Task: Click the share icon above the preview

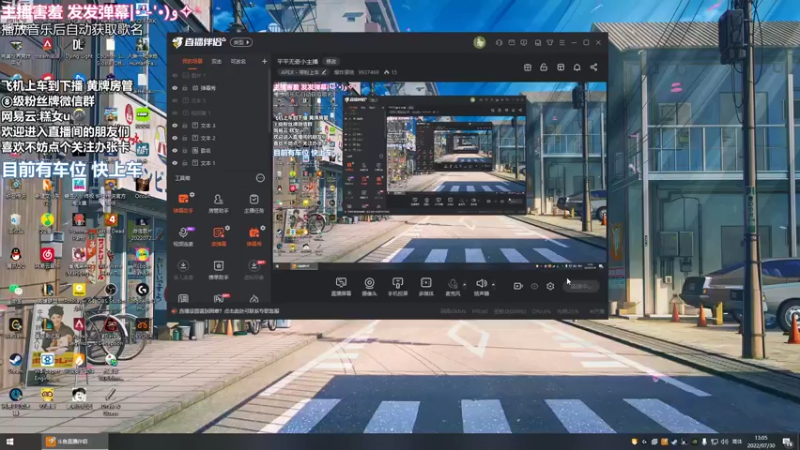Action: pyautogui.click(x=593, y=67)
